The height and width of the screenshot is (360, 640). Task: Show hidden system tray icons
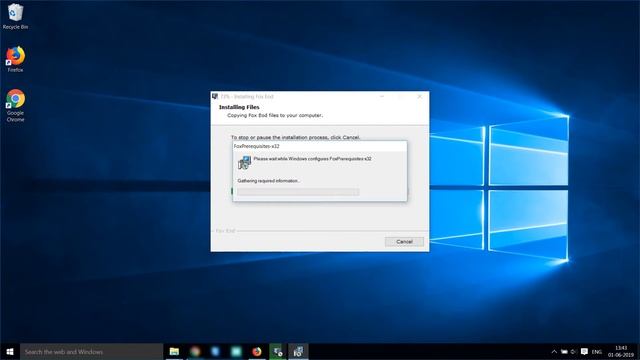[554, 351]
